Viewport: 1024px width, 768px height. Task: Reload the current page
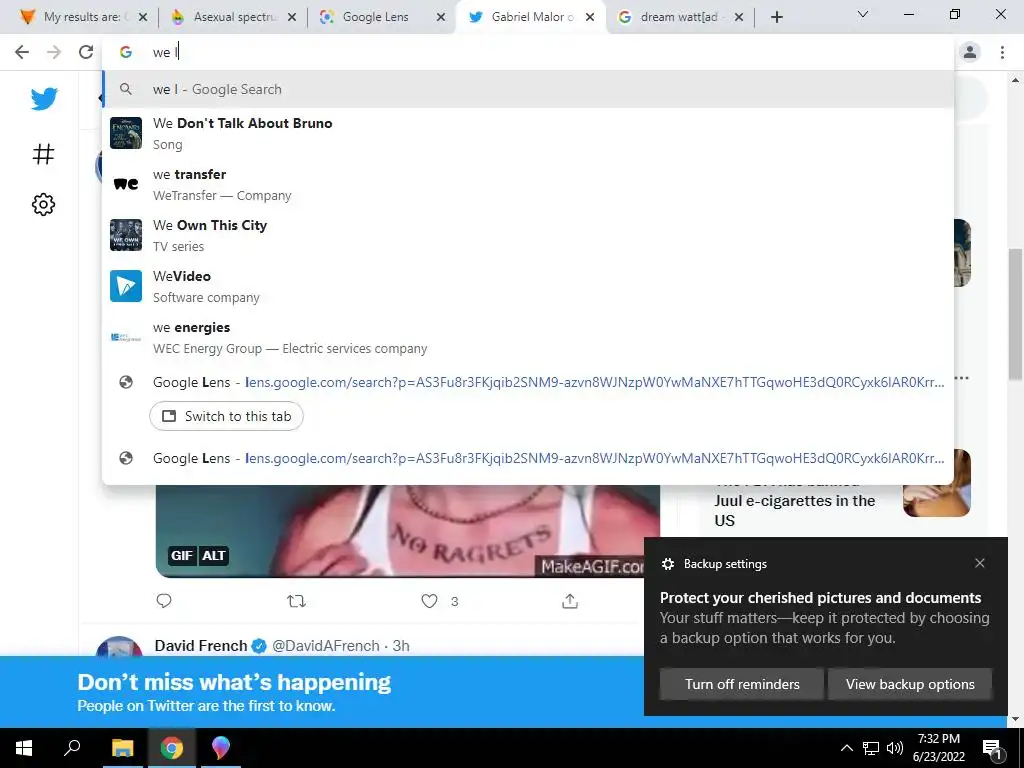tap(86, 52)
